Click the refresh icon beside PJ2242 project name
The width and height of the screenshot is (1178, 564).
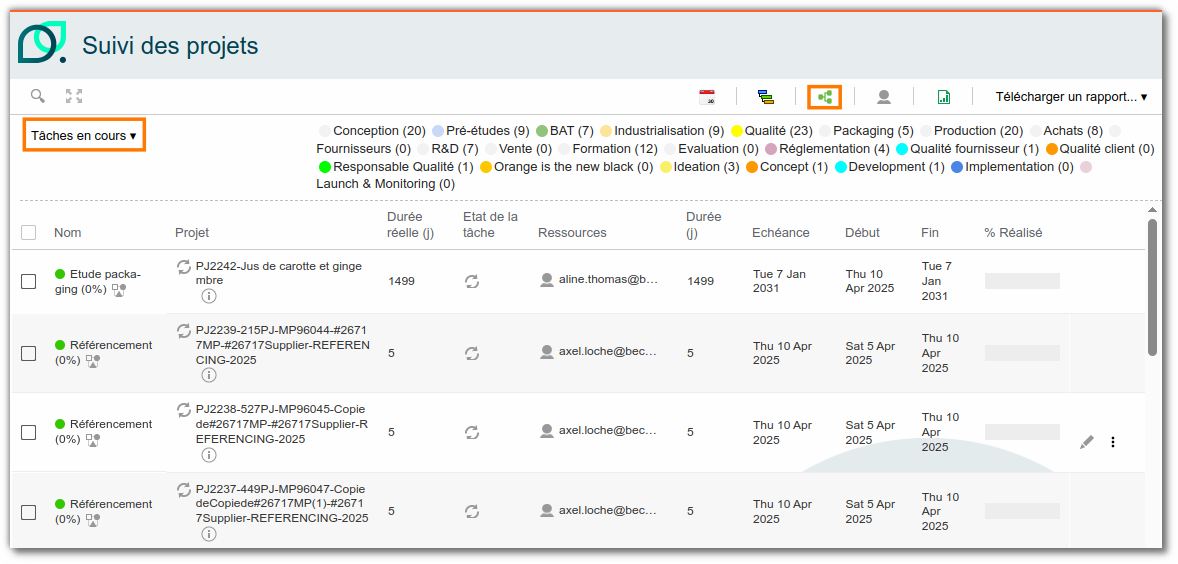184,267
